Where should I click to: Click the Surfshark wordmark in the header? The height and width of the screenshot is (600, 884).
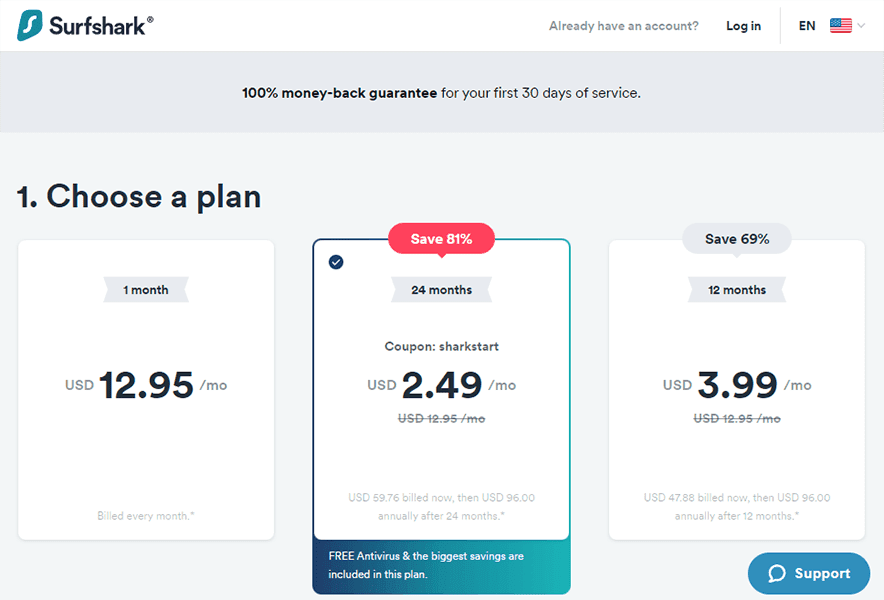(101, 25)
